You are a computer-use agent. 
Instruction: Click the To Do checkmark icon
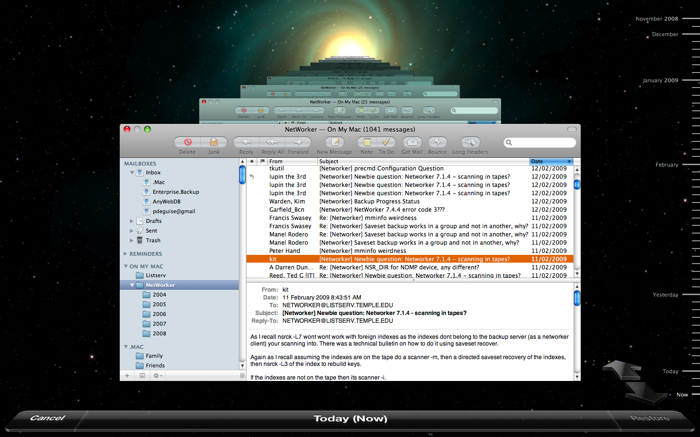[386, 142]
